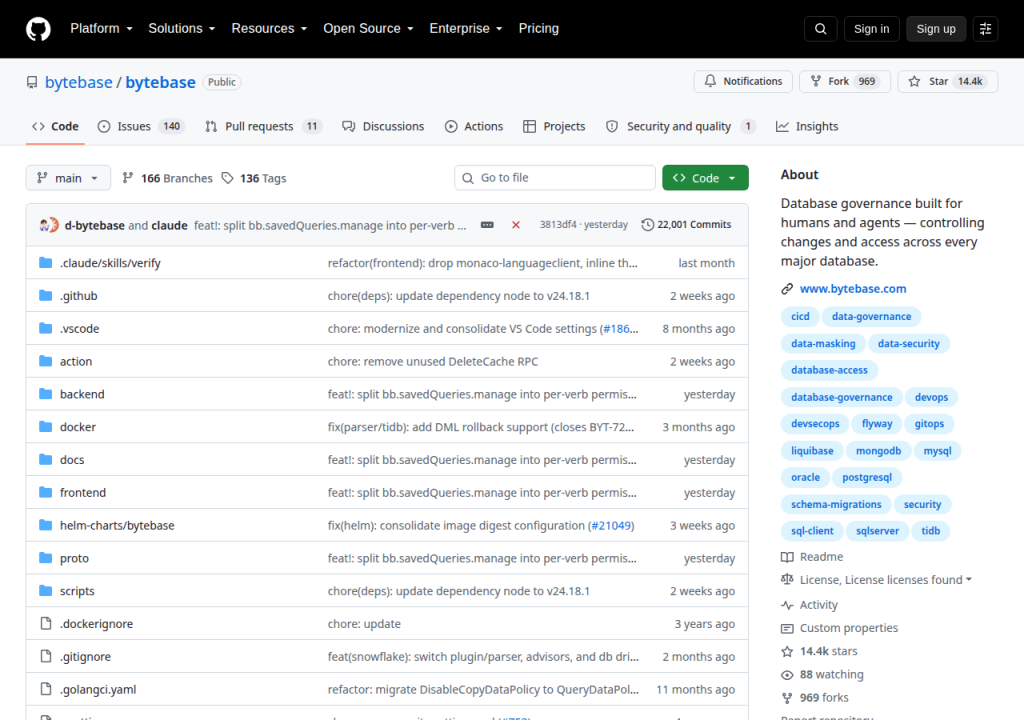
Task: Click the failed status X icon
Action: click(x=516, y=225)
